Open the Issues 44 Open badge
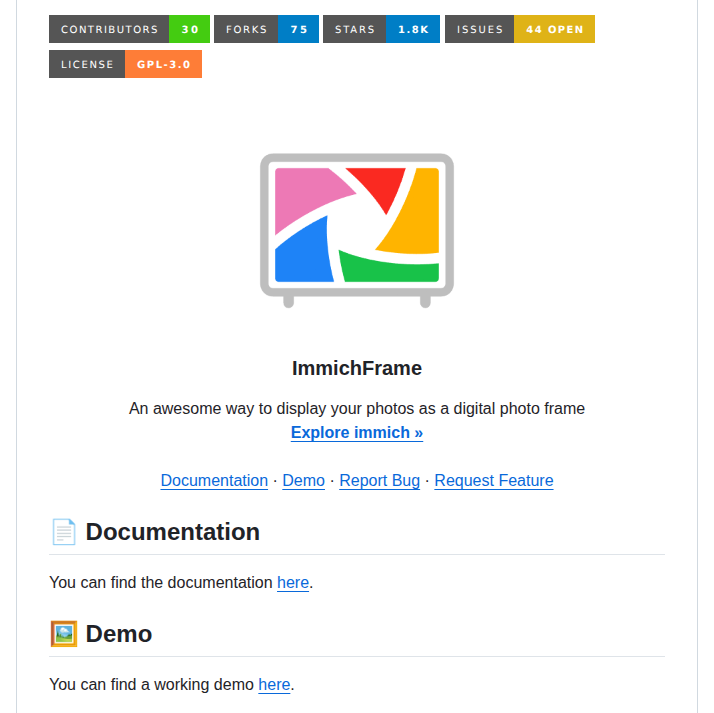The width and height of the screenshot is (714, 713). pyautogui.click(x=520, y=29)
